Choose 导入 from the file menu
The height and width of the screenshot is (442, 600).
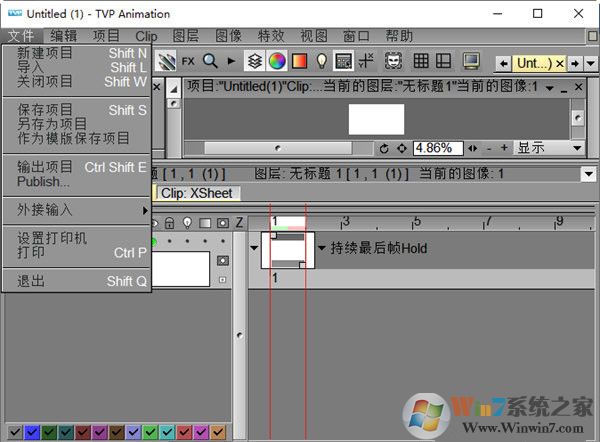tap(77, 67)
